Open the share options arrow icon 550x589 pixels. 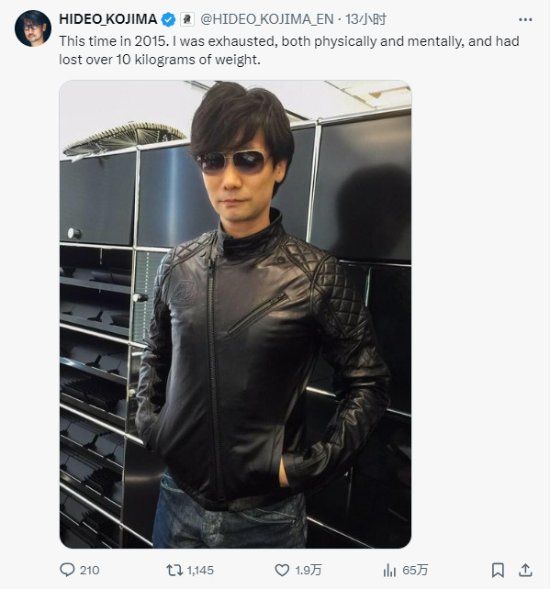pos(526,570)
